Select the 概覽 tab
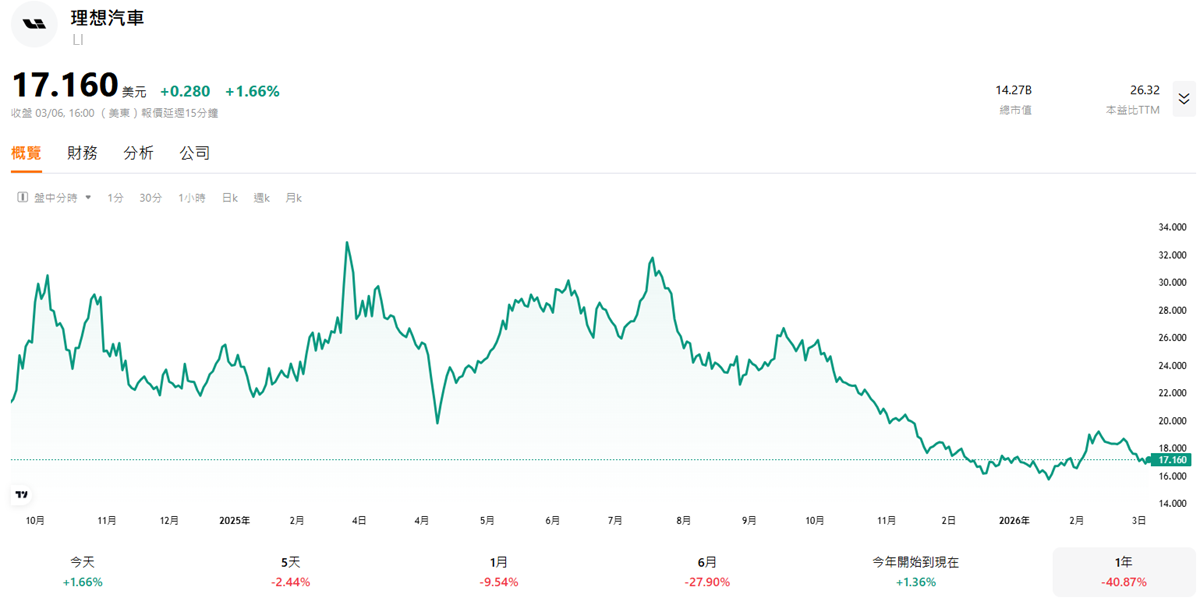The height and width of the screenshot is (601, 1200). pyautogui.click(x=26, y=153)
